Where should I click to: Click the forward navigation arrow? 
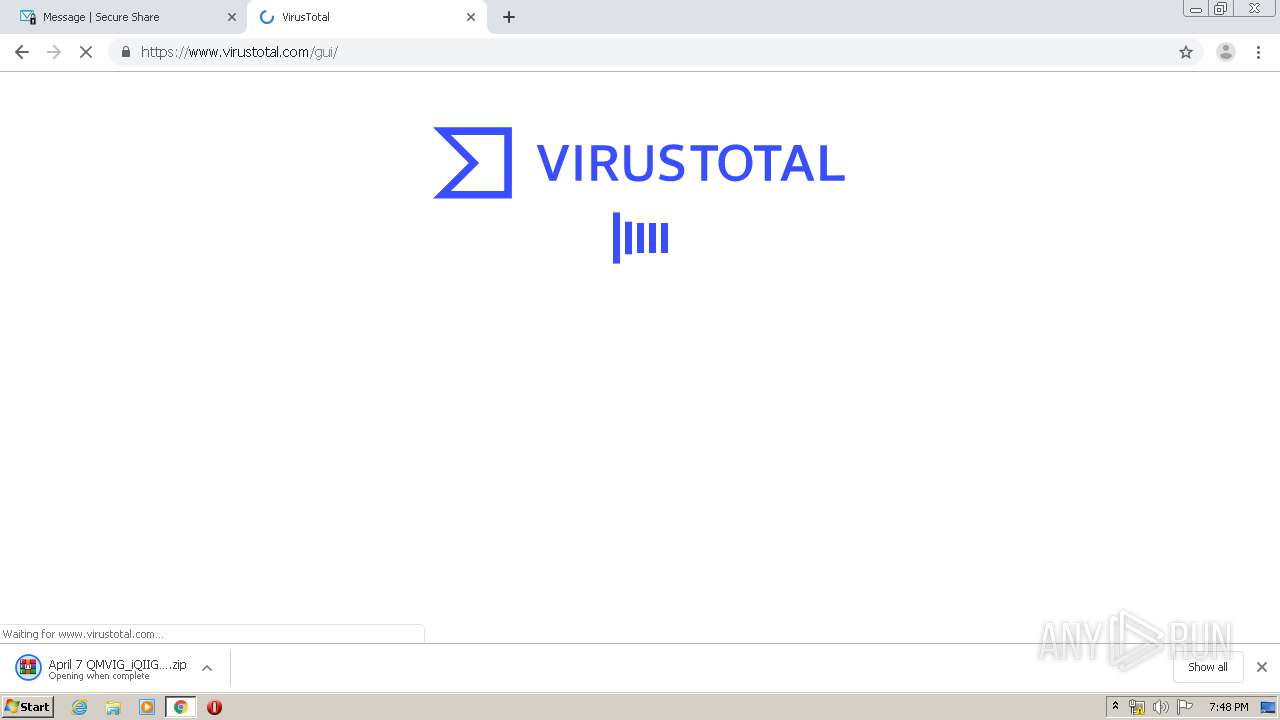54,52
